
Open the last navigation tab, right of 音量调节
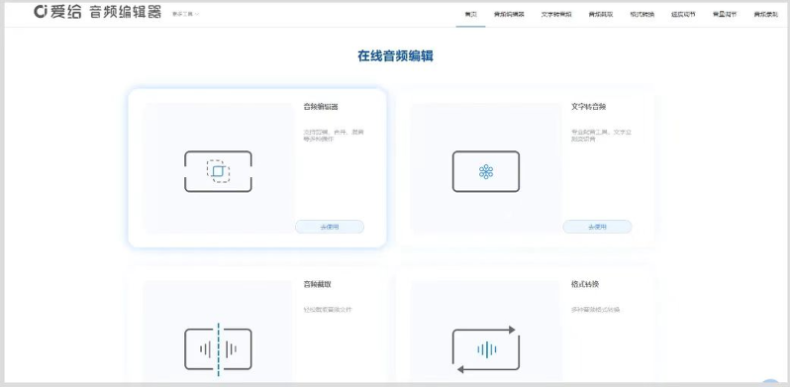pos(766,15)
